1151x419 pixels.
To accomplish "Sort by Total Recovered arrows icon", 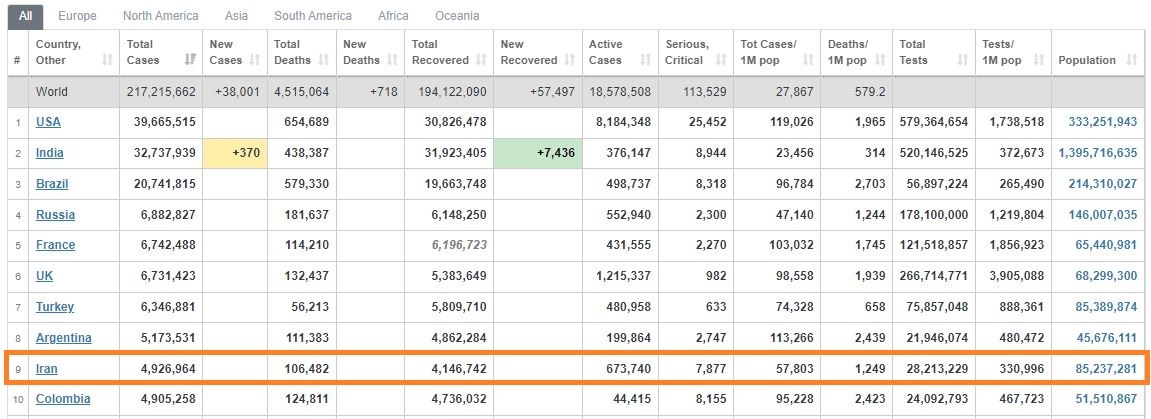I will click(482, 60).
